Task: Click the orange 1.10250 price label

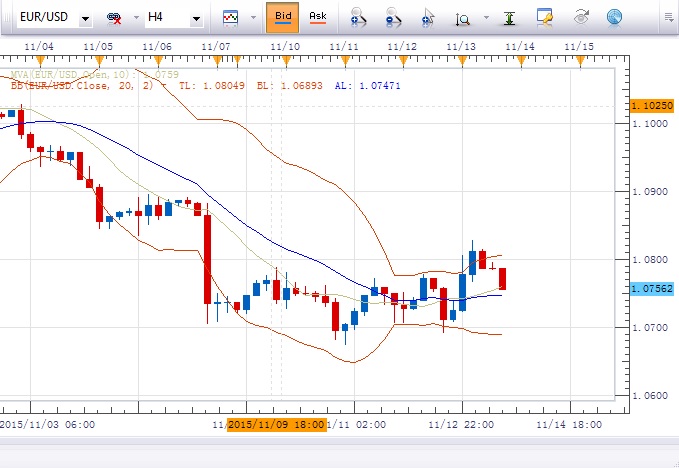Action: (x=652, y=106)
